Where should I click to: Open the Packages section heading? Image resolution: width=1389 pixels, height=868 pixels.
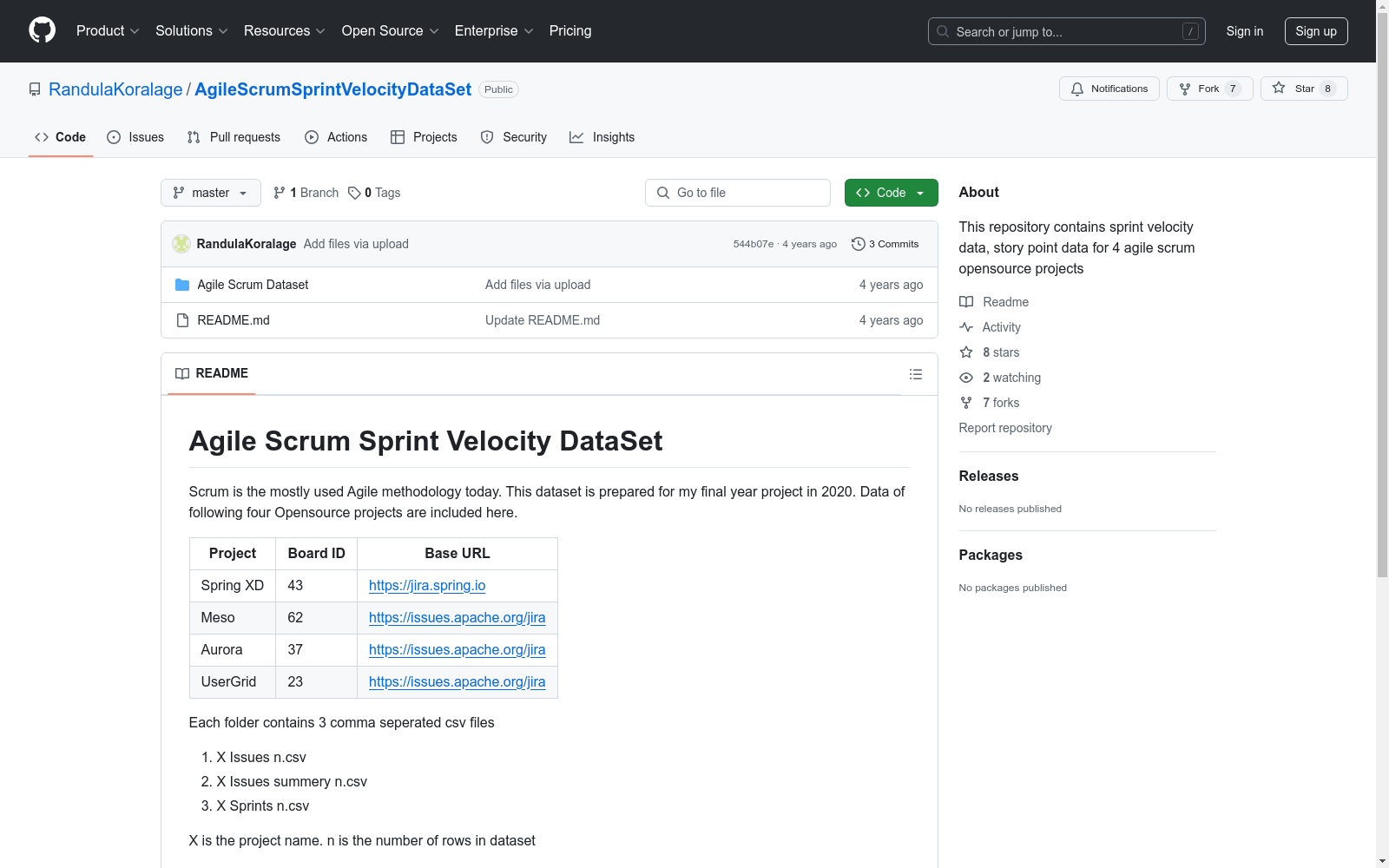tap(991, 555)
